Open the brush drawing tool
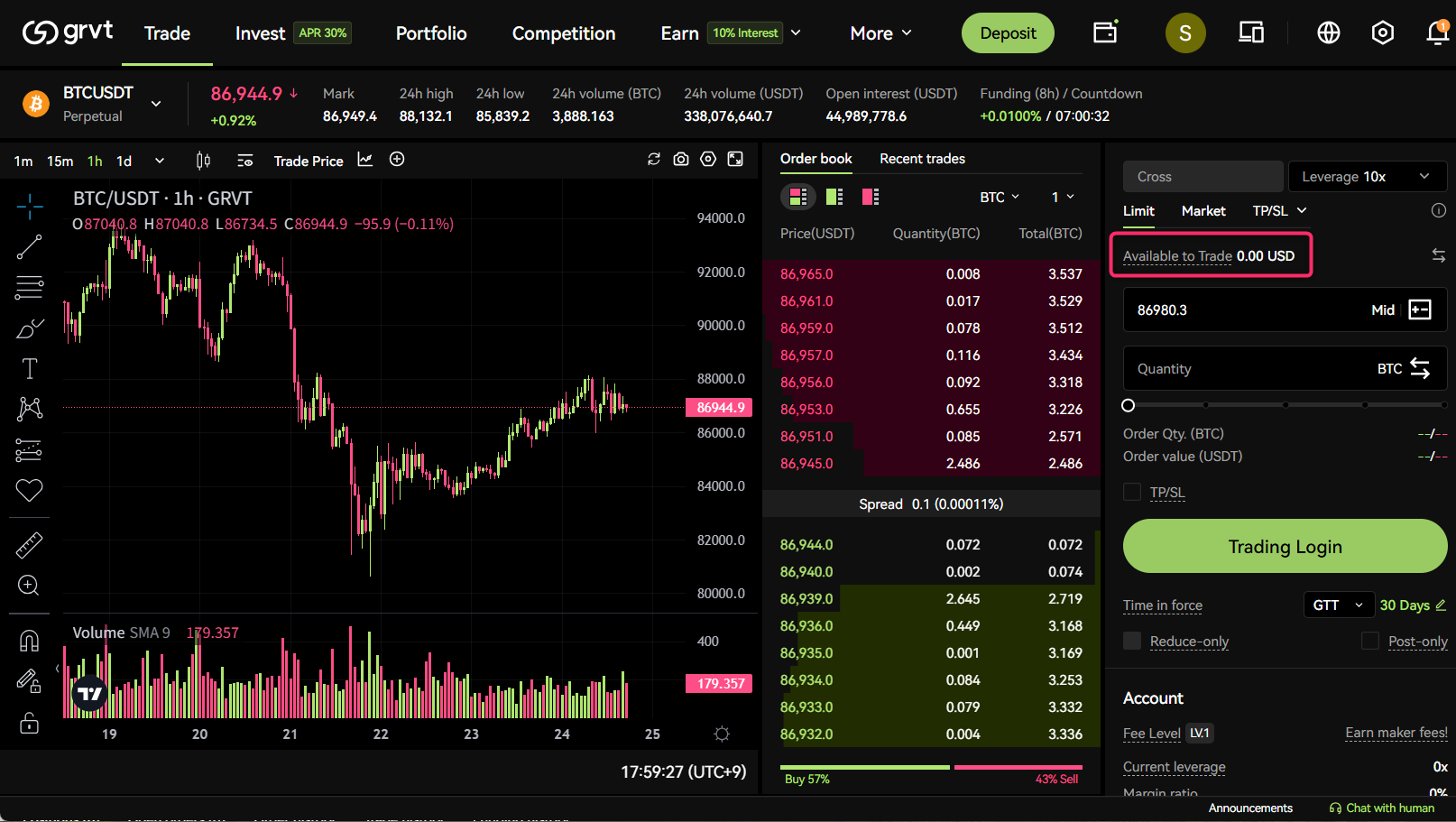The image size is (1456, 822). pyautogui.click(x=29, y=328)
